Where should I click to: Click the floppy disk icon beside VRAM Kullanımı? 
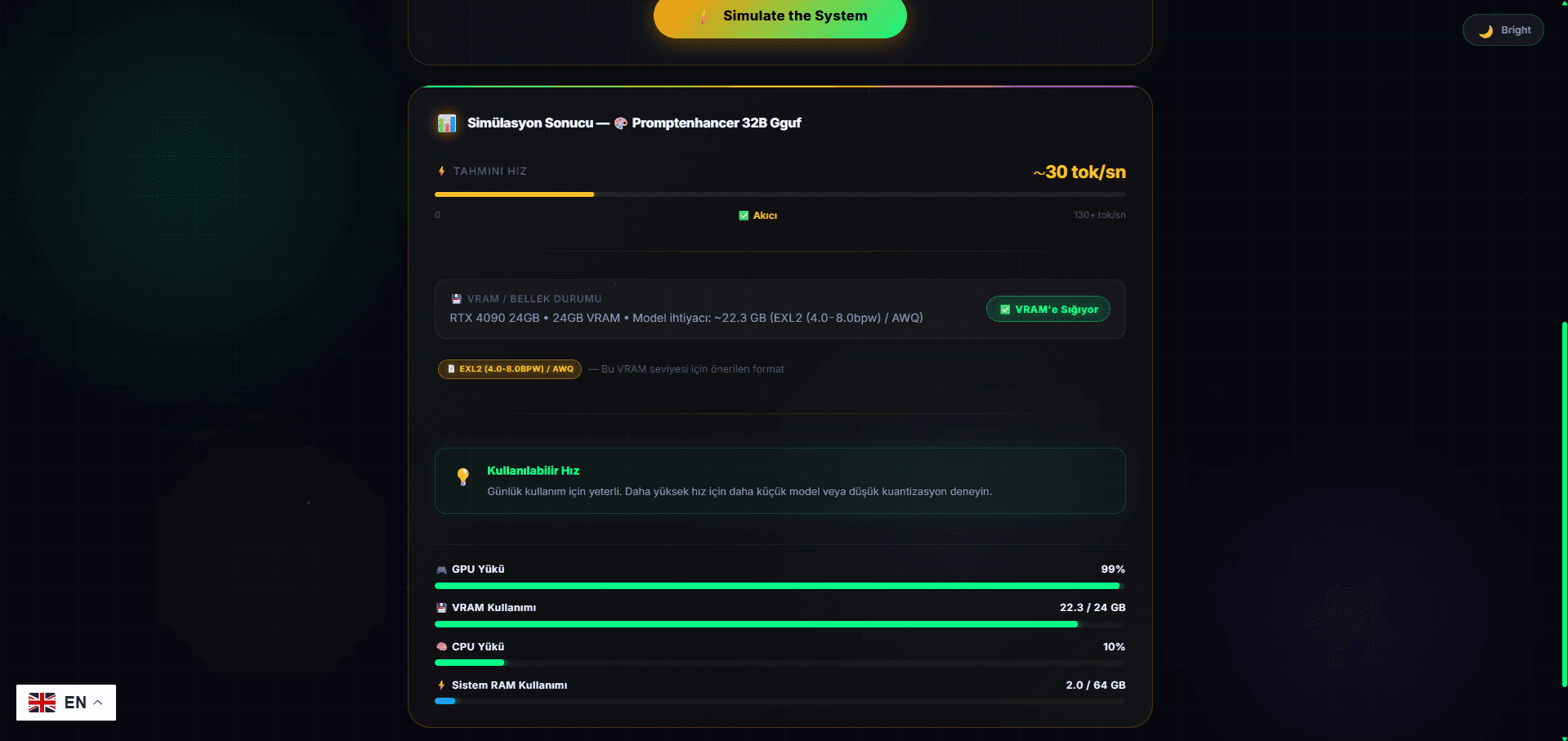click(440, 607)
